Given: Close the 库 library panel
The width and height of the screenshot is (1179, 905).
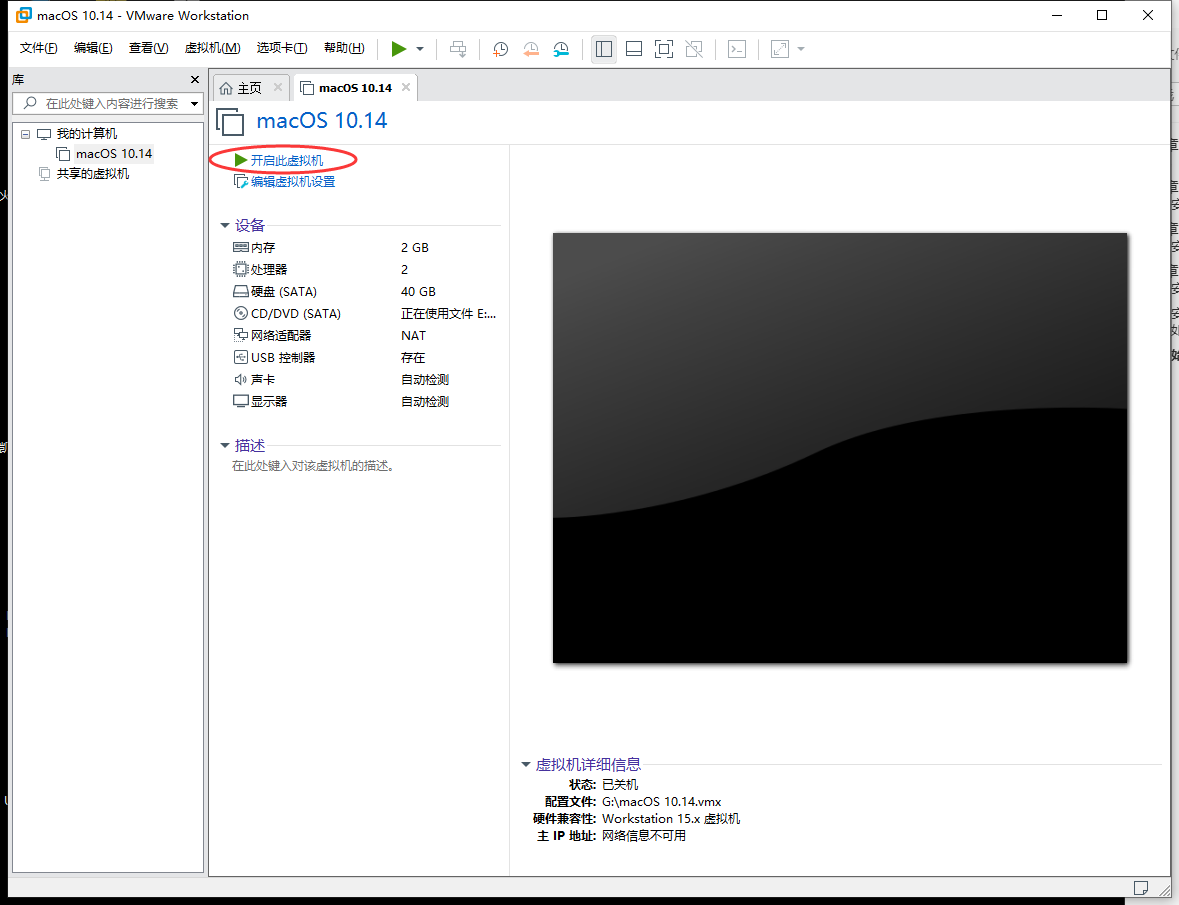Looking at the screenshot, I should 195,80.
